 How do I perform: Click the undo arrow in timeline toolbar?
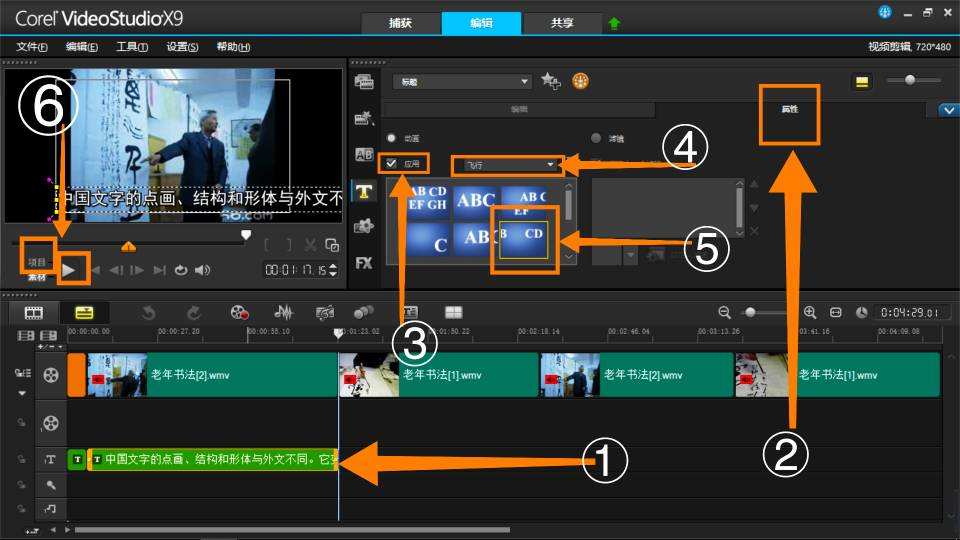click(x=149, y=313)
